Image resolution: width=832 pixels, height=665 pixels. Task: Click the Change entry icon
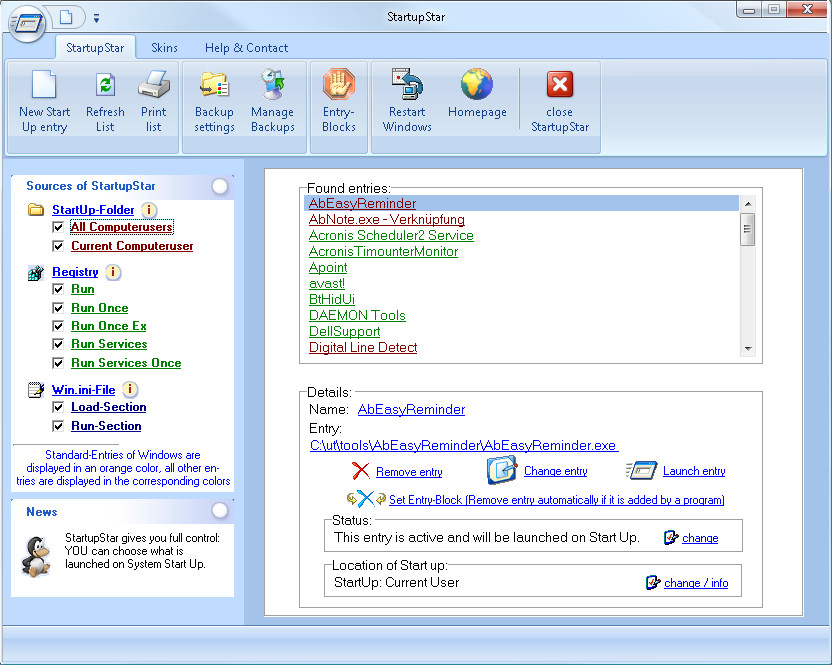[501, 470]
